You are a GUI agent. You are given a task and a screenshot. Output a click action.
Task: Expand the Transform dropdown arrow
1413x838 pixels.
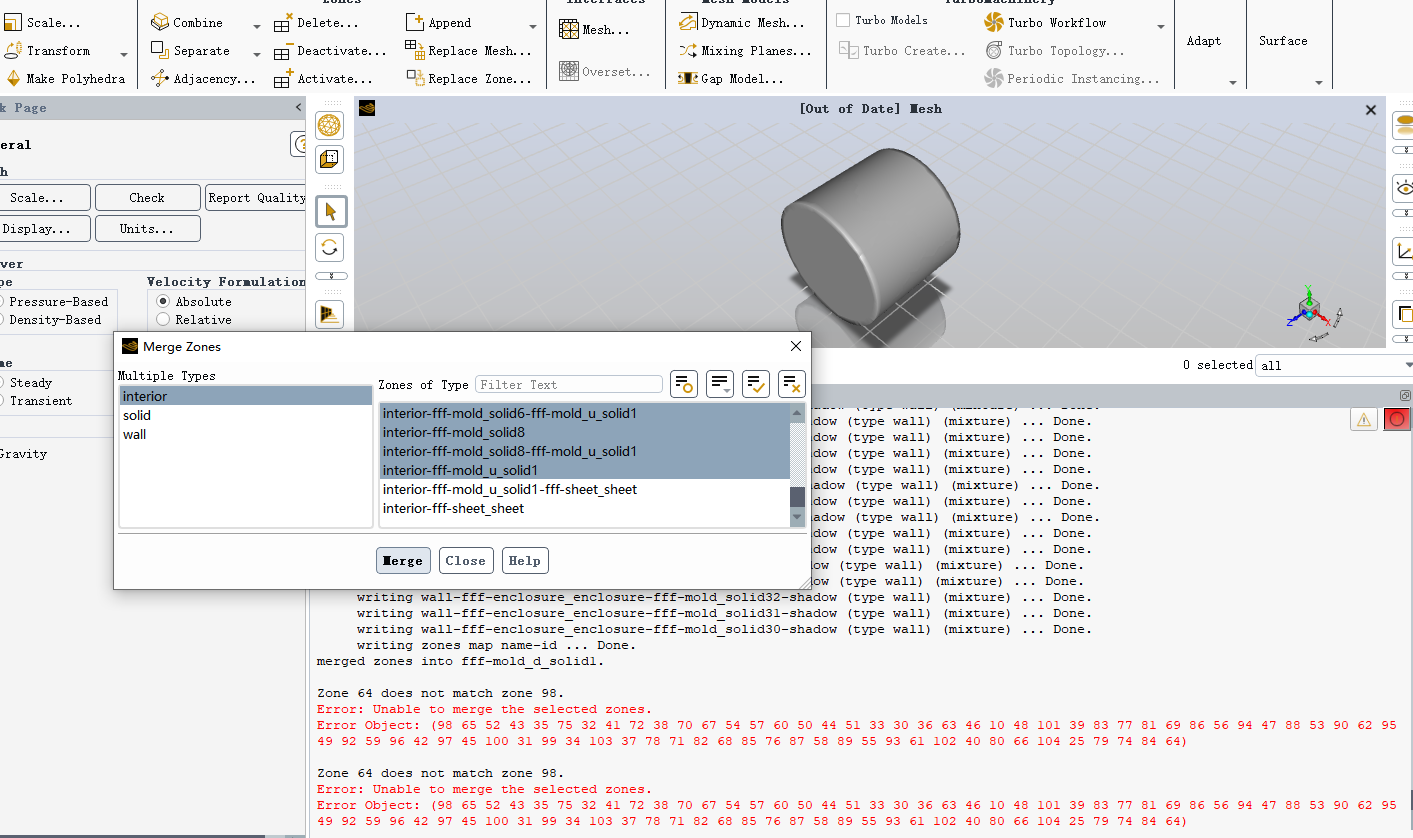point(124,55)
